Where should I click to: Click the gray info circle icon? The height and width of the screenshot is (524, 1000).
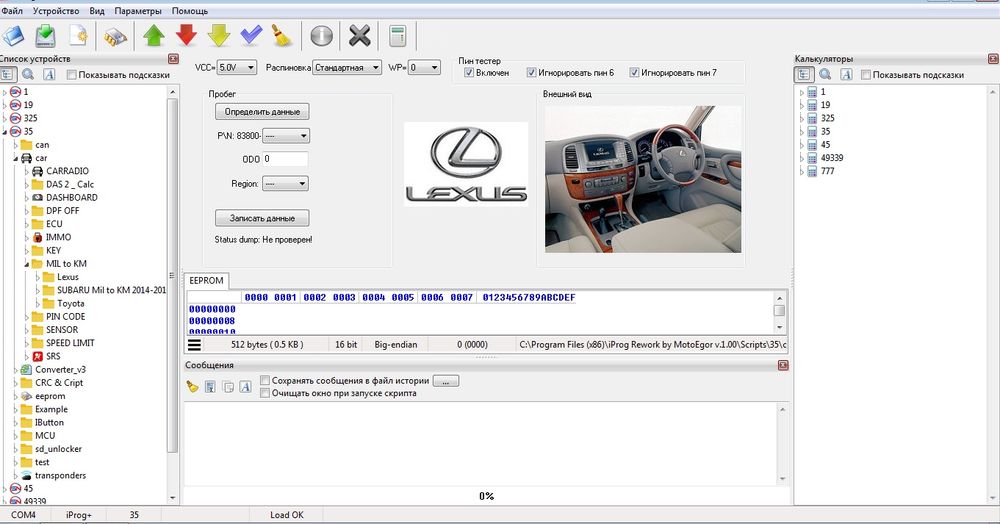(321, 36)
